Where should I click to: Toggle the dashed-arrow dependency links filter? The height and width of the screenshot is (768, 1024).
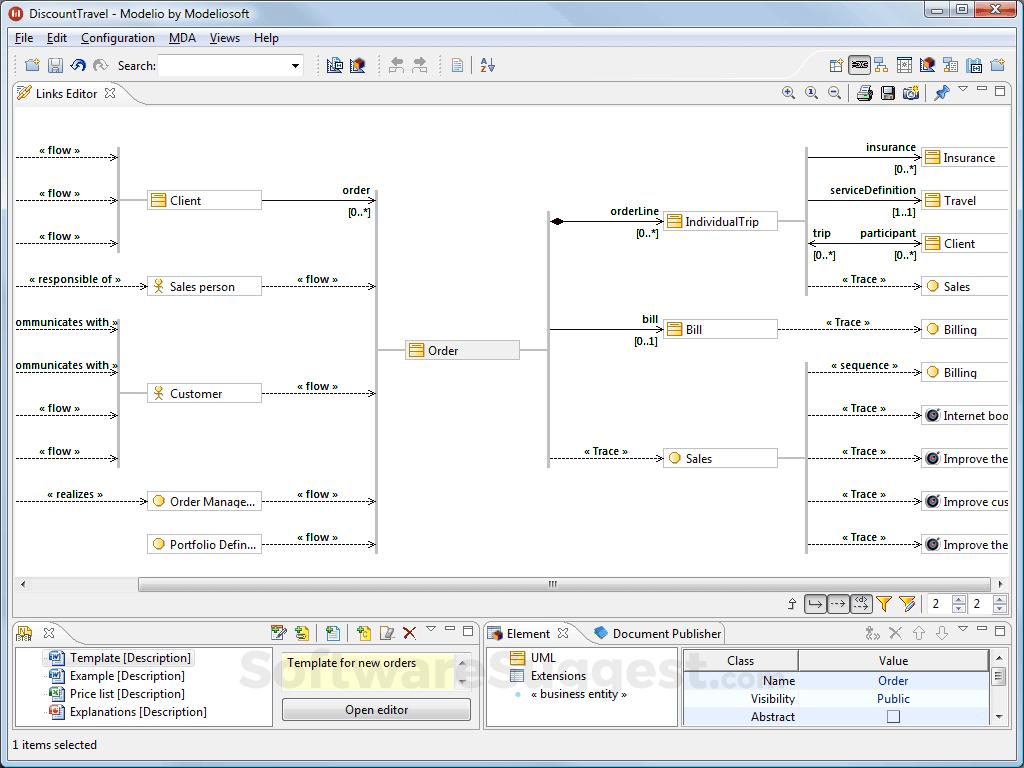coord(838,604)
